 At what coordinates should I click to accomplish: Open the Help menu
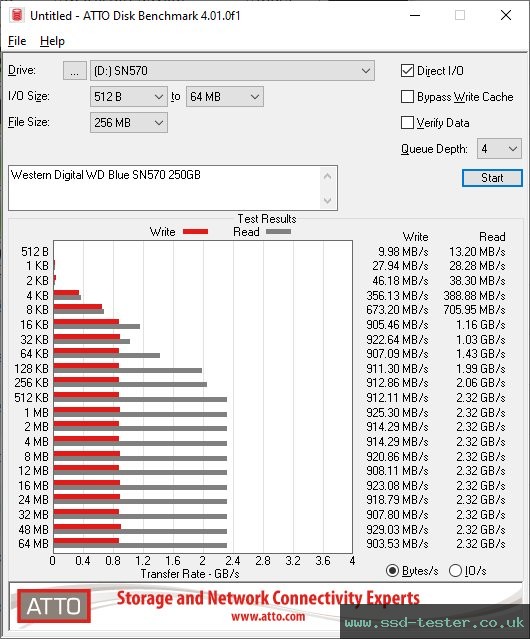tap(52, 41)
